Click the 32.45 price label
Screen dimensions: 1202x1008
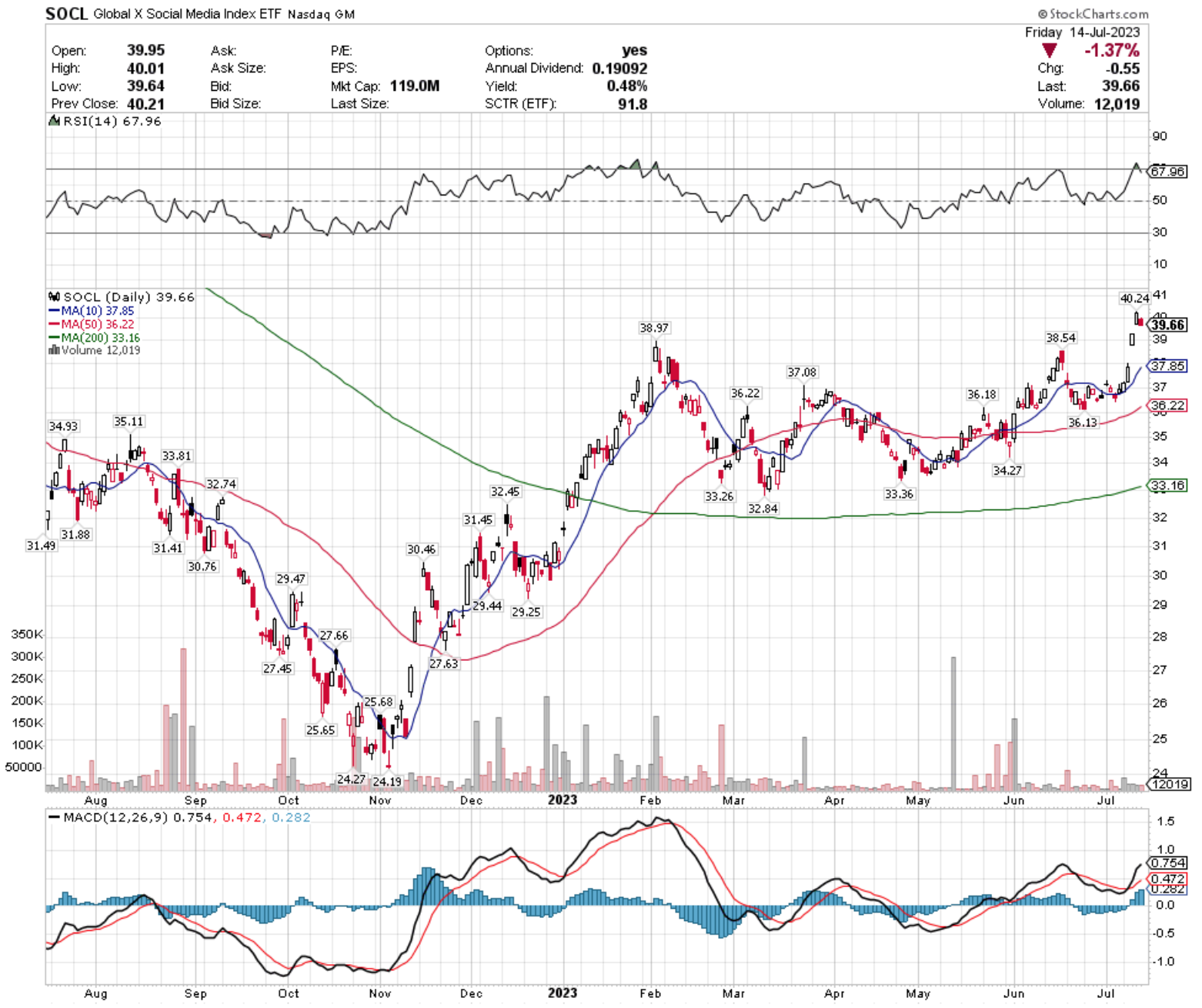tap(505, 492)
